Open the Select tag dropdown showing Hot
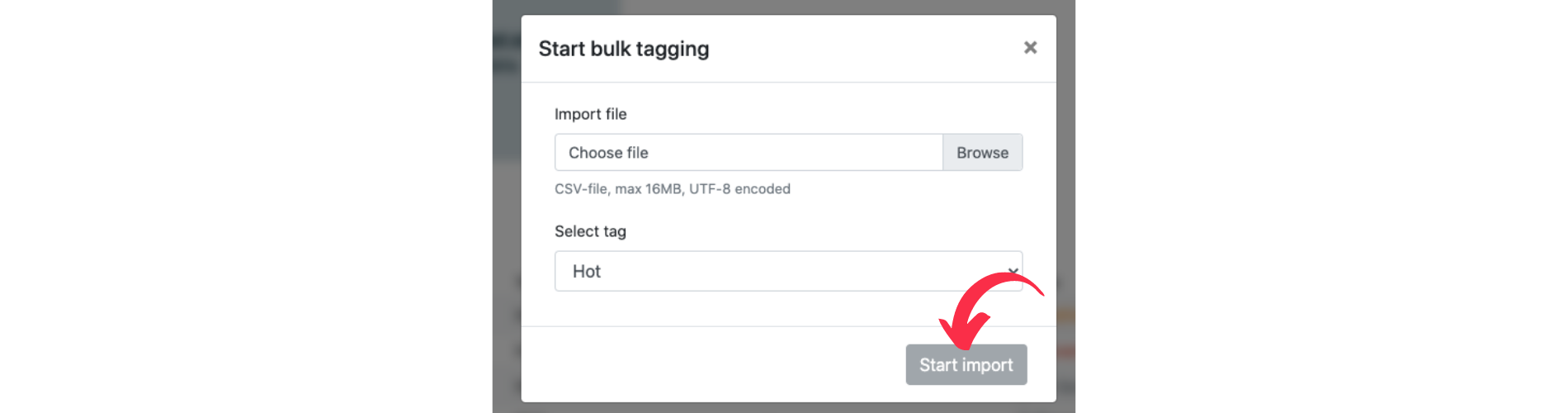1568x413 pixels. click(x=788, y=271)
